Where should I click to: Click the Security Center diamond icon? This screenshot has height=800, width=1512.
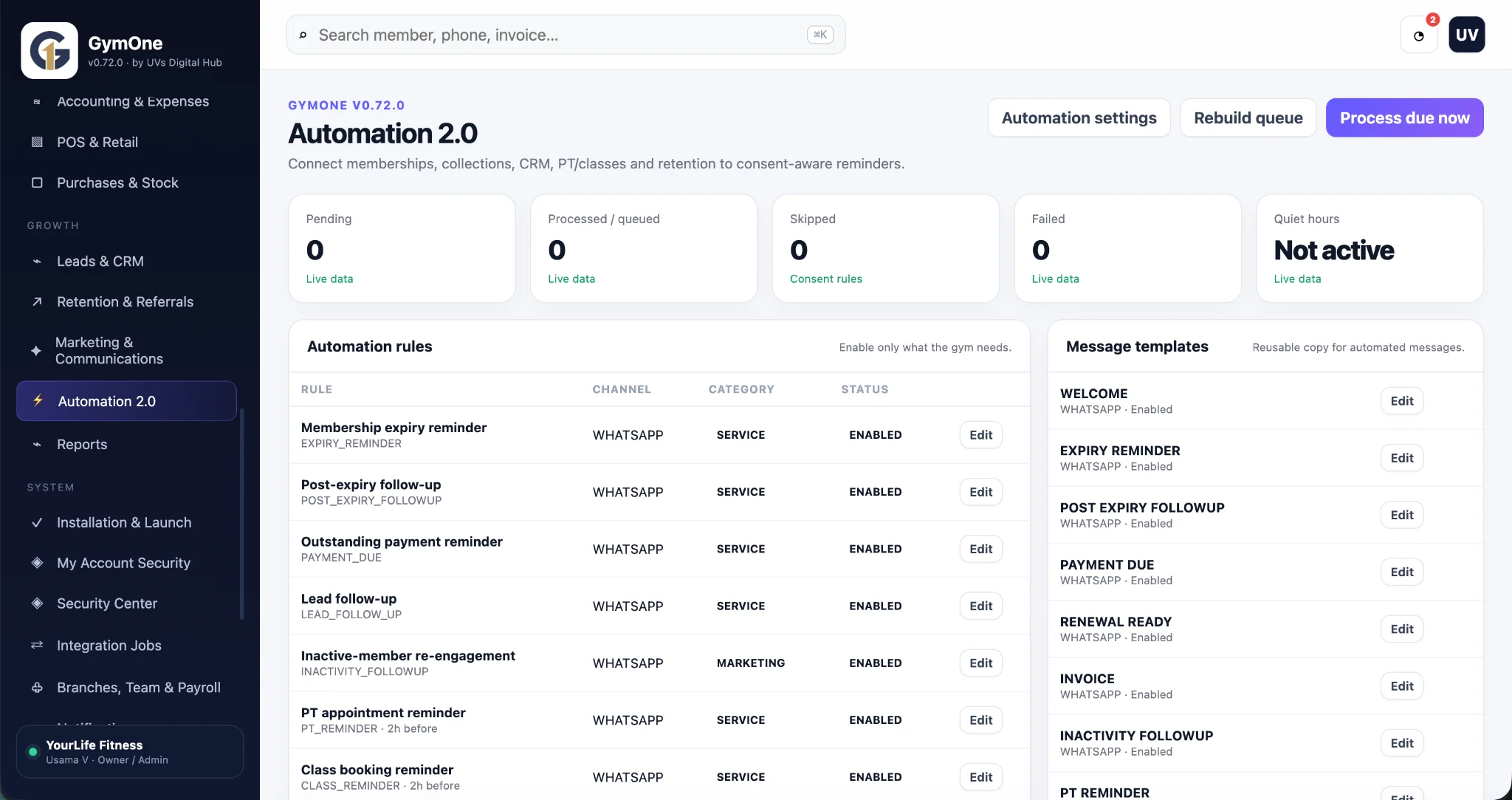[x=37, y=604]
